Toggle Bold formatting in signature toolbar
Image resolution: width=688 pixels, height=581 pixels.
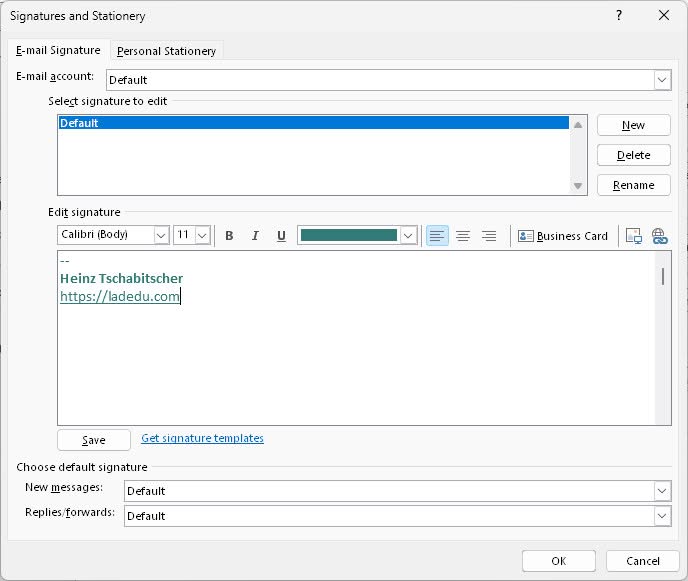tap(229, 236)
